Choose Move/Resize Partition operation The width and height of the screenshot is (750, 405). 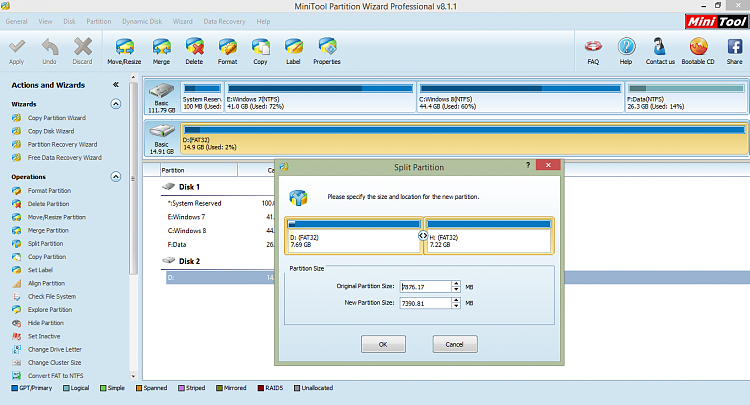(56, 217)
